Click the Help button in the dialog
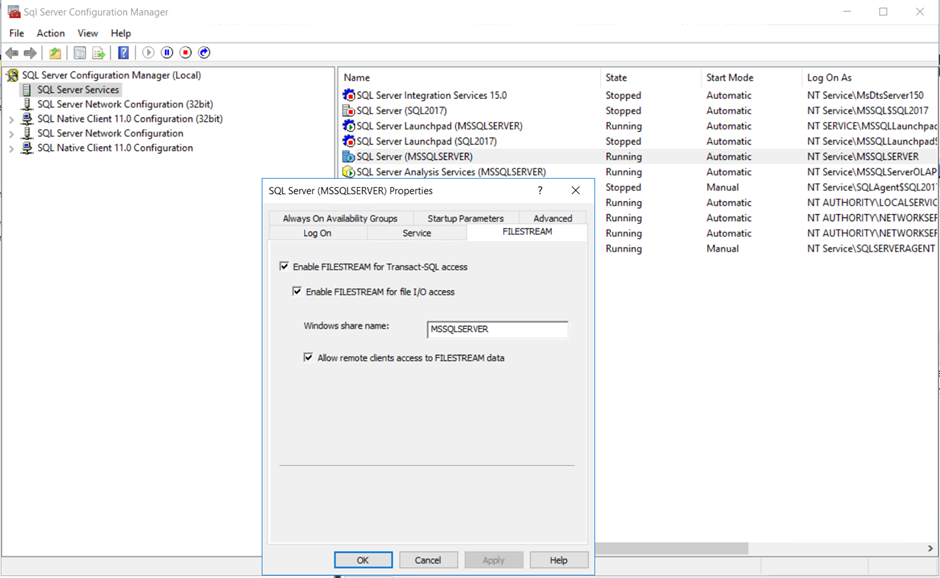This screenshot has width=940, height=578. tap(559, 560)
